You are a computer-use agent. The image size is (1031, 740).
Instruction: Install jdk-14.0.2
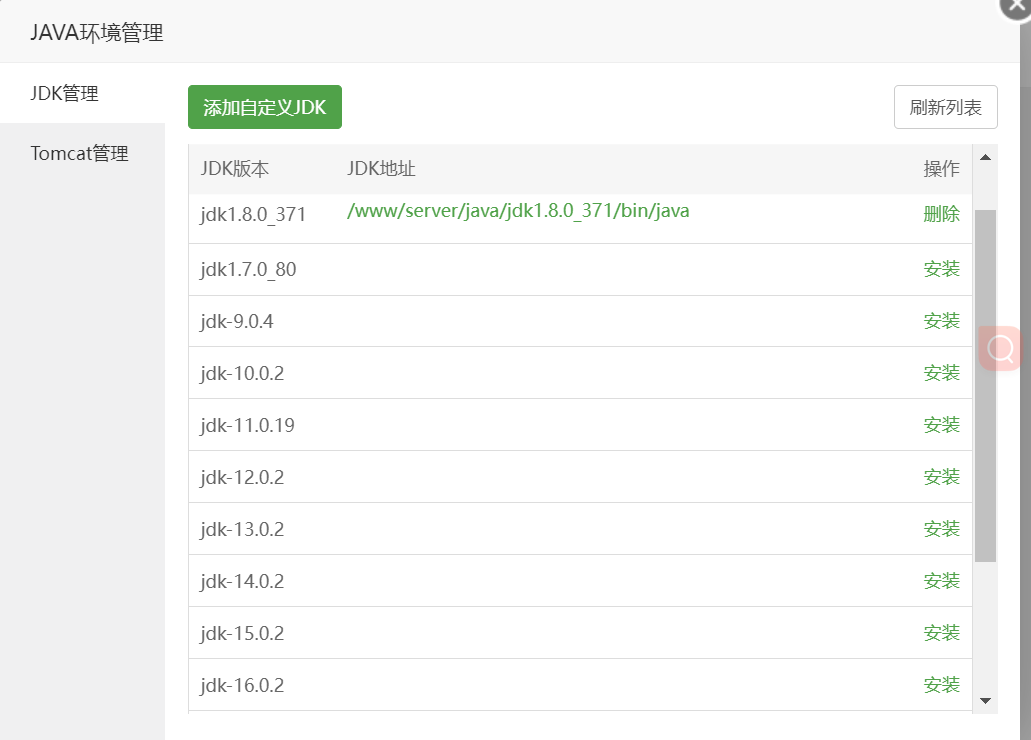click(x=941, y=581)
